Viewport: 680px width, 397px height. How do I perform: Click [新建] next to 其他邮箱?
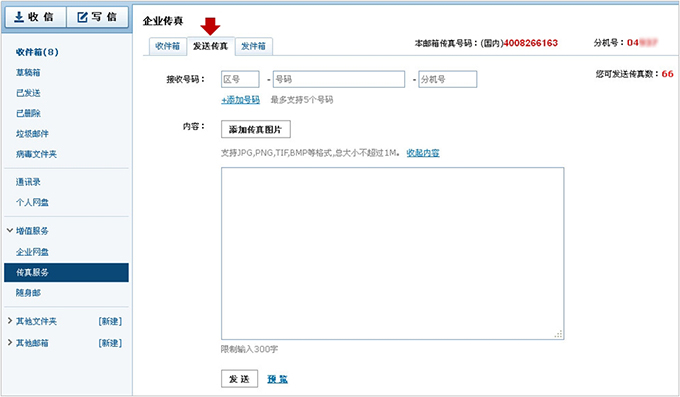(x=110, y=343)
